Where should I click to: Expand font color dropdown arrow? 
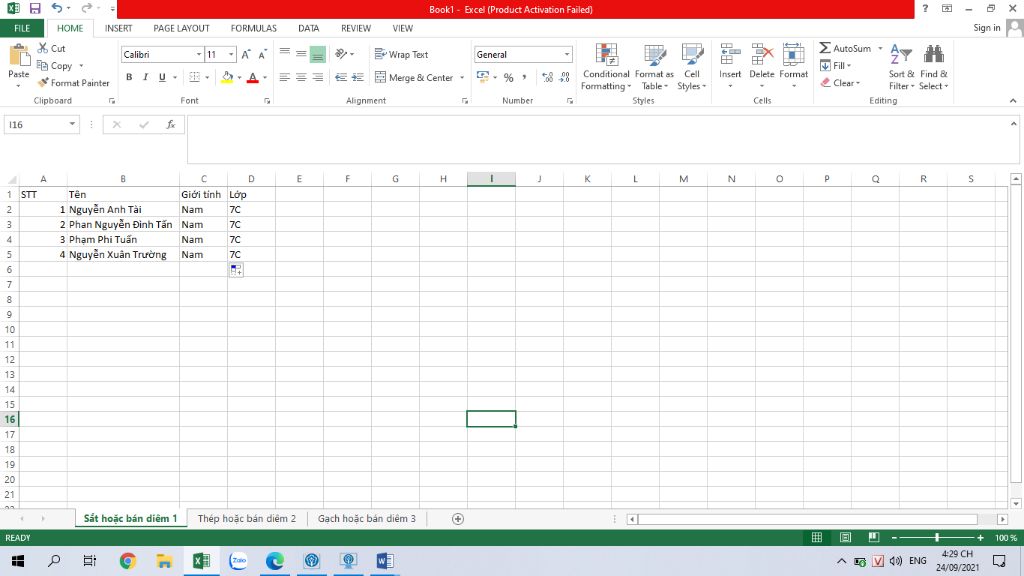[x=265, y=78]
